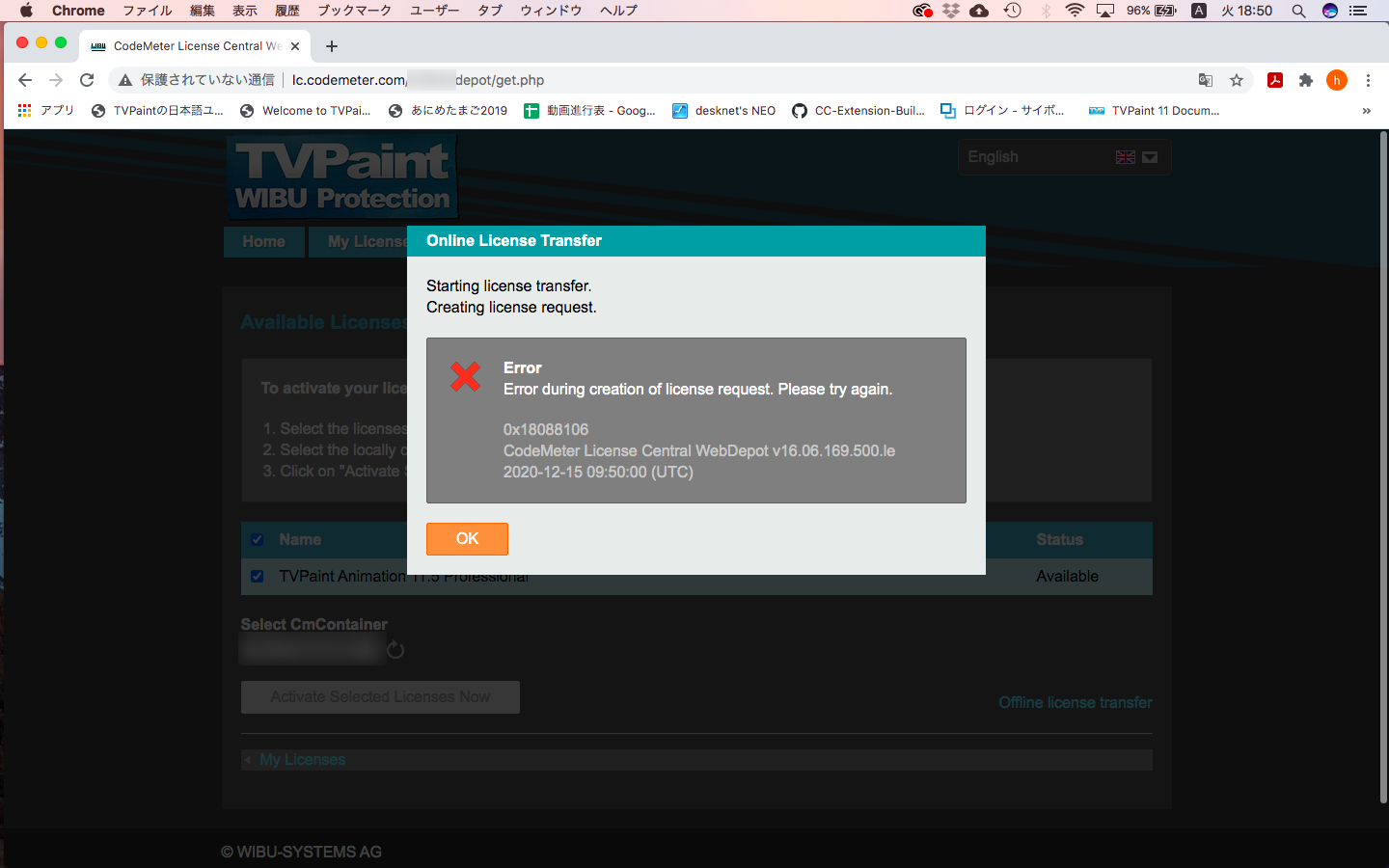Open the Apple menu
1389x868 pixels.
[x=26, y=11]
